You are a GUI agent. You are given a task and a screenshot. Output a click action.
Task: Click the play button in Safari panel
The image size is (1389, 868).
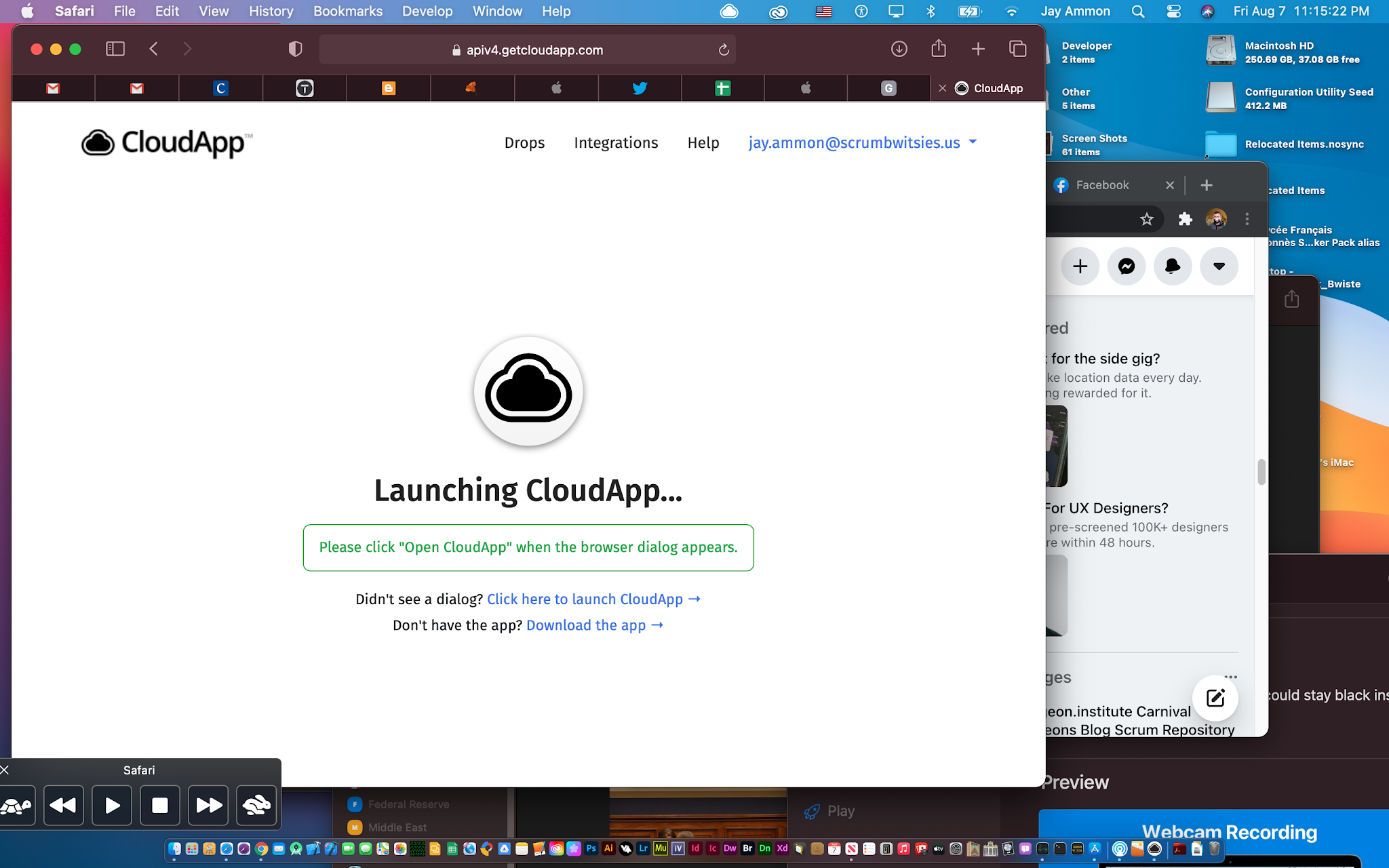click(112, 806)
